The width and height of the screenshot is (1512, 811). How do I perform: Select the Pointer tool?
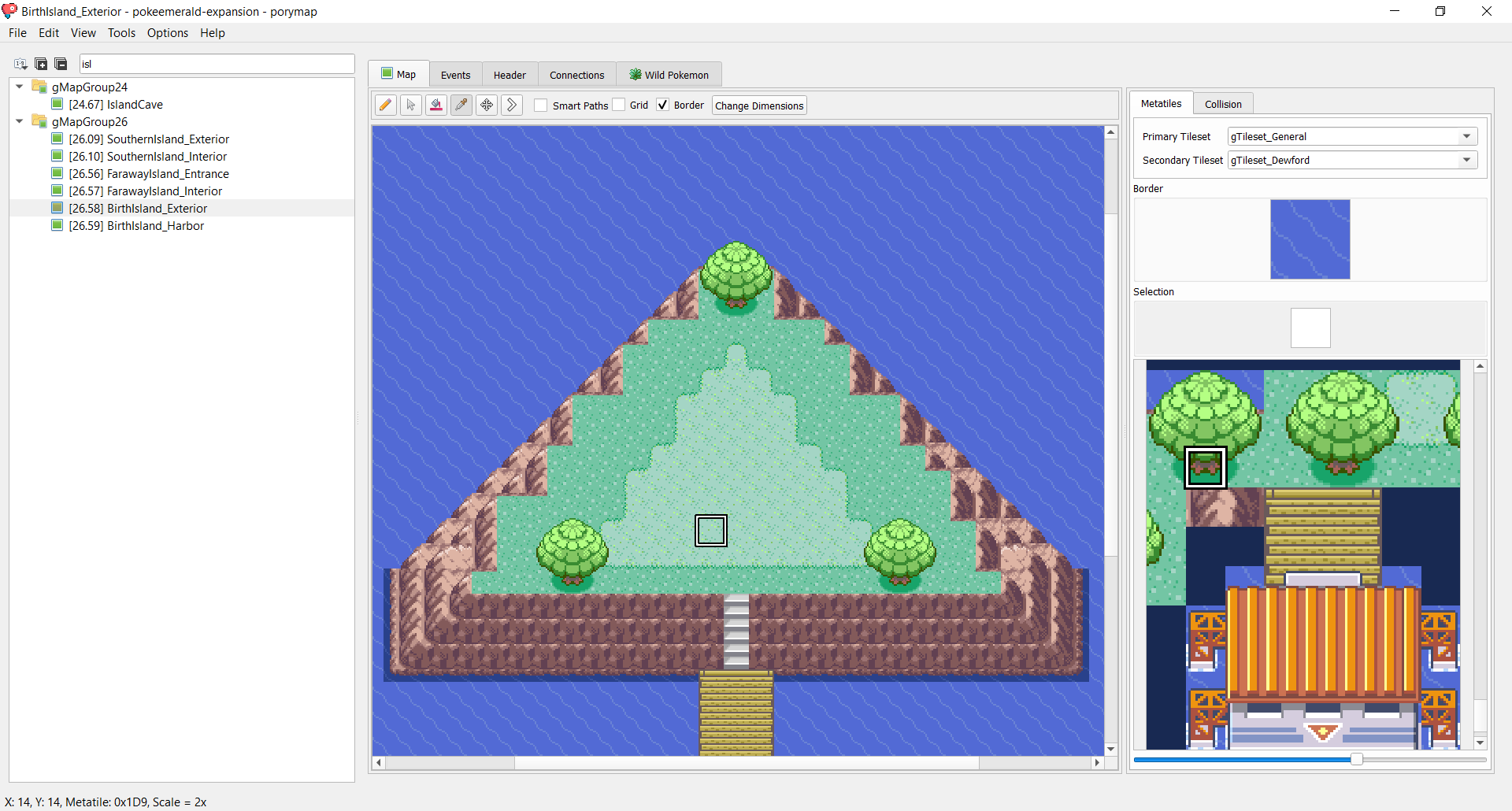click(411, 105)
